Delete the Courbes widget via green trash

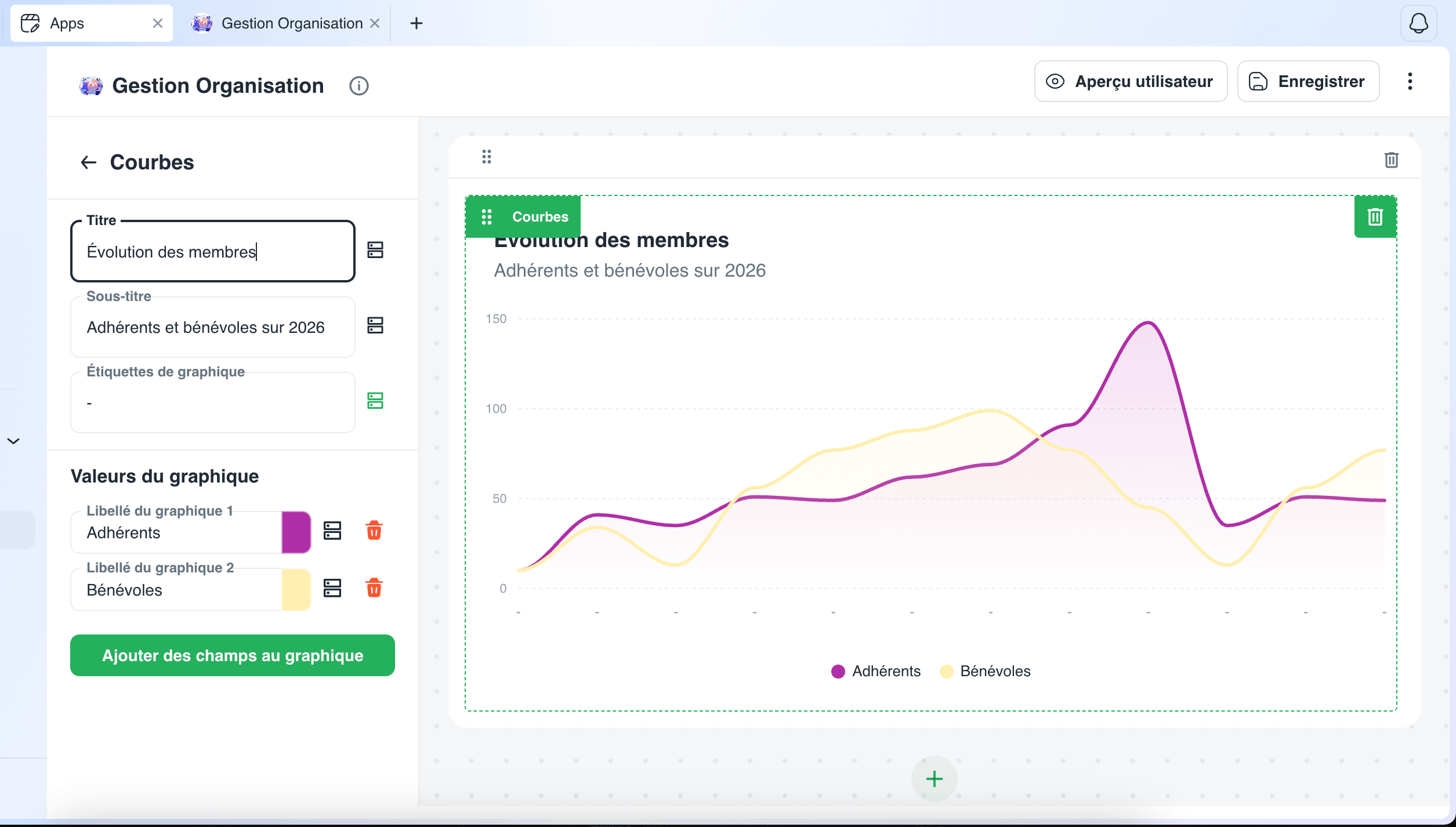pyautogui.click(x=1375, y=217)
